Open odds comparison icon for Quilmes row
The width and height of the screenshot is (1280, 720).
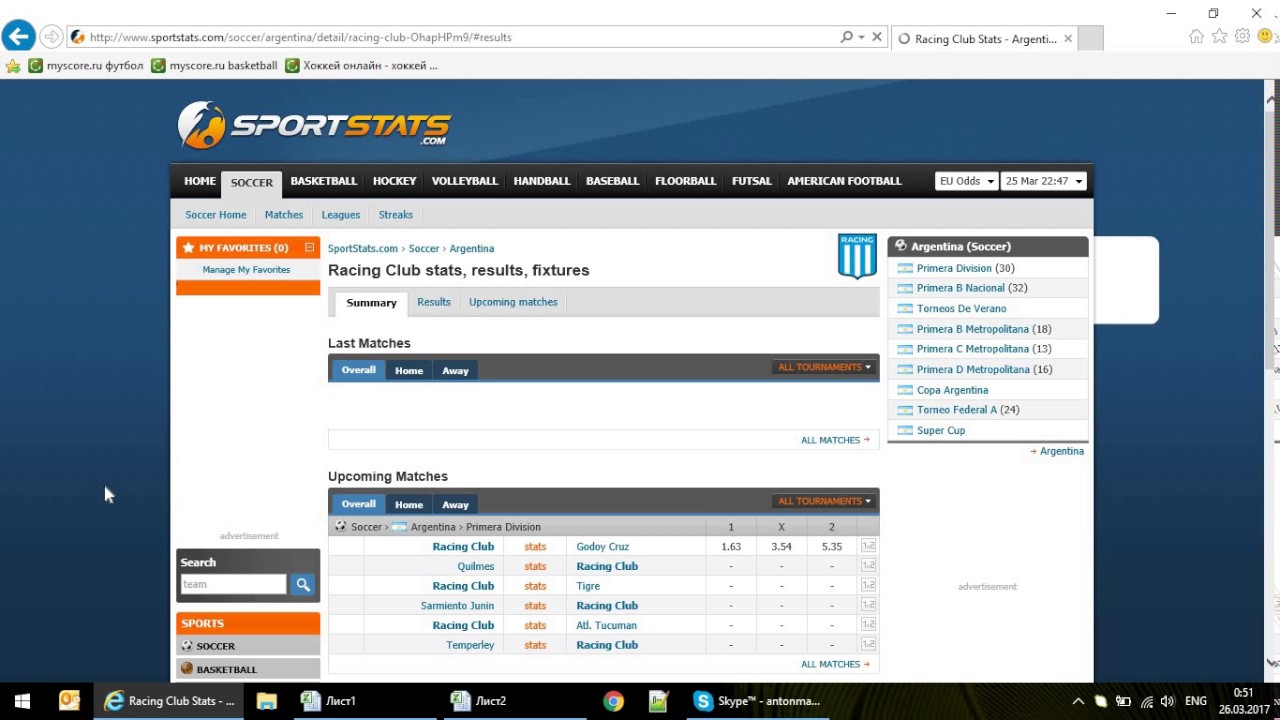(x=868, y=566)
